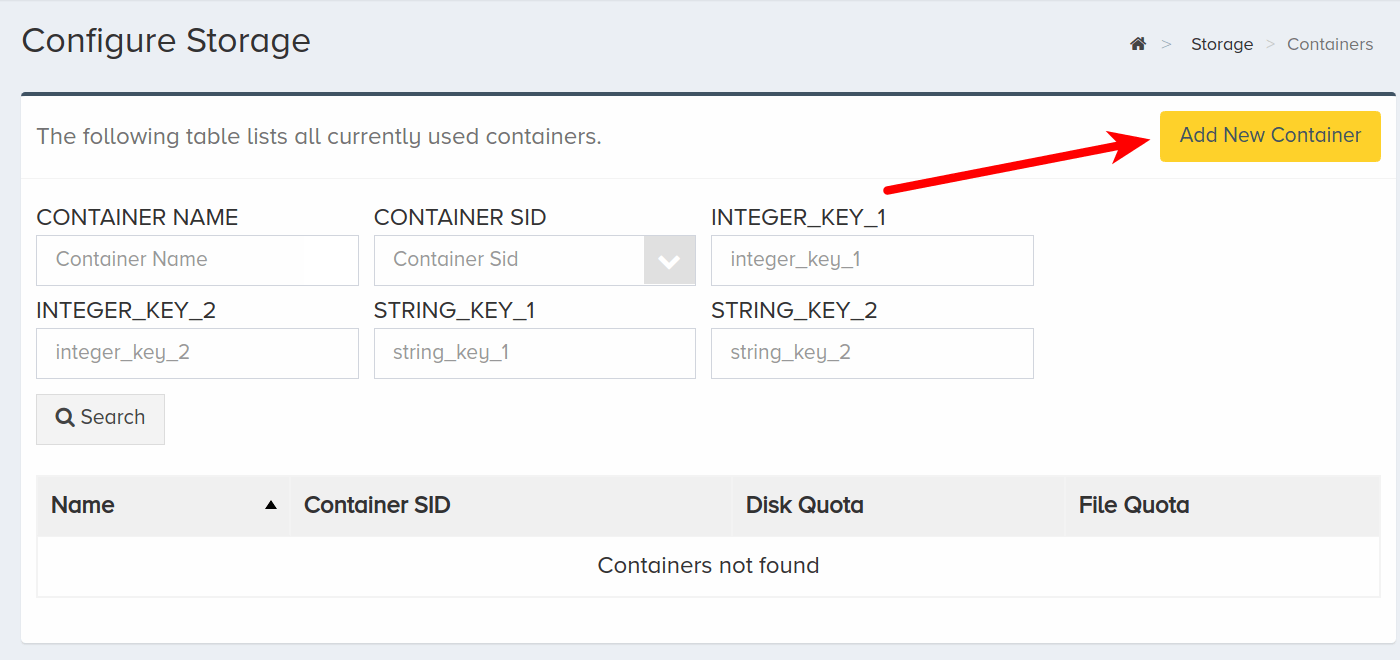Run the Search button with magnifier
Screen dimensions: 1400x660
coord(100,419)
